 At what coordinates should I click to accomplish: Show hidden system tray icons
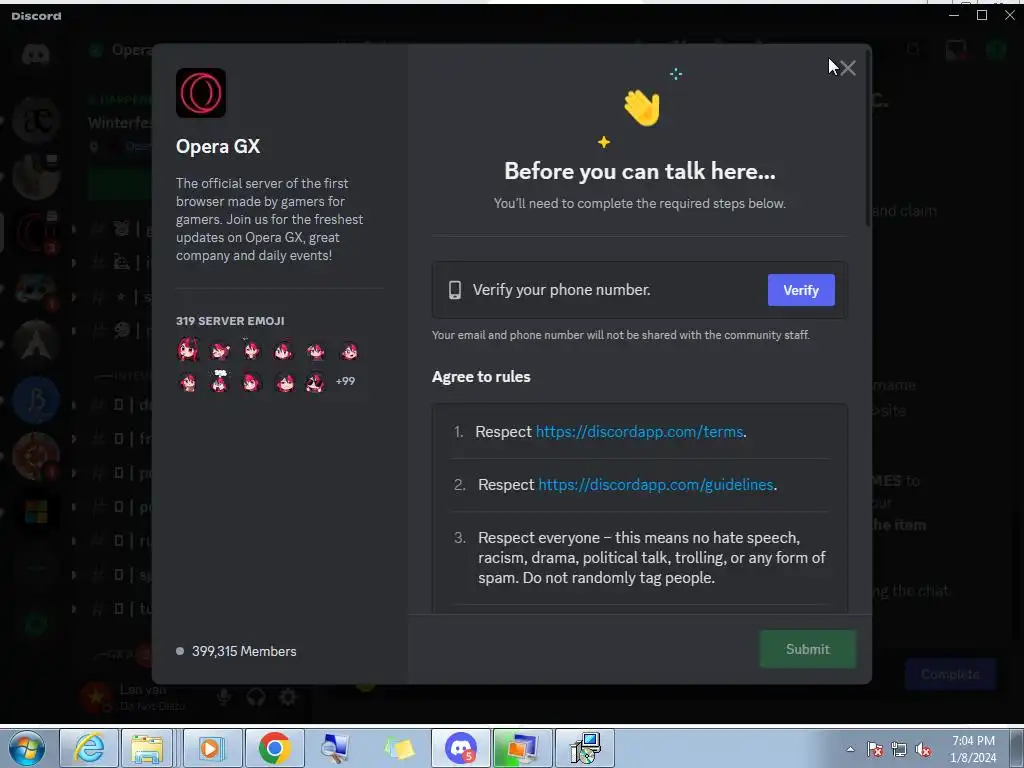coord(850,749)
